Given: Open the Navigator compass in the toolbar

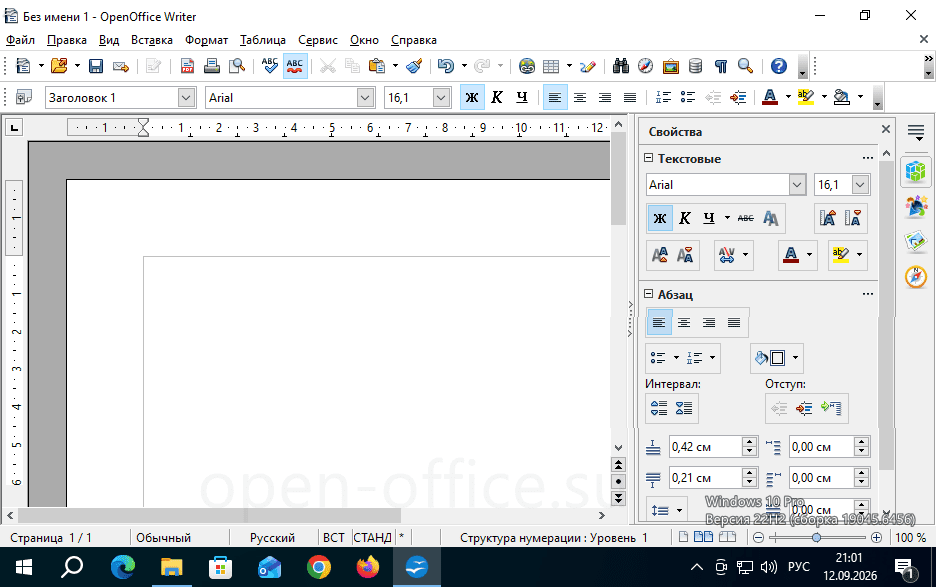Looking at the screenshot, I should pyautogui.click(x=645, y=66).
